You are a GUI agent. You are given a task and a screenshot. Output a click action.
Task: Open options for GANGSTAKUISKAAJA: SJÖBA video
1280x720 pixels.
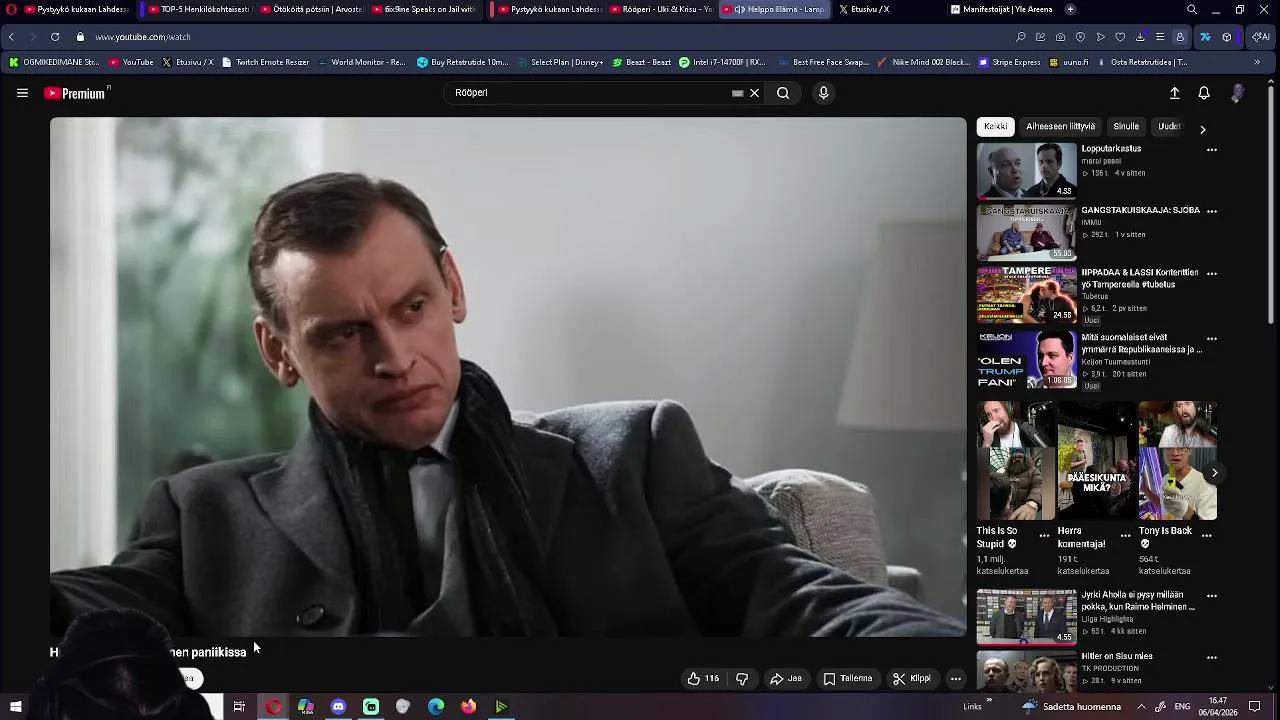click(1211, 212)
